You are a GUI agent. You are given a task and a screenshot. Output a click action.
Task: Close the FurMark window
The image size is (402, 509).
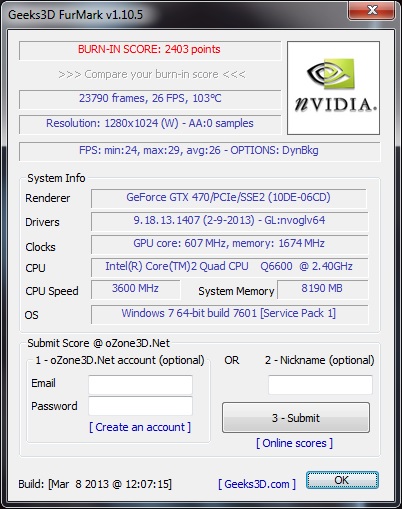[371, 10]
